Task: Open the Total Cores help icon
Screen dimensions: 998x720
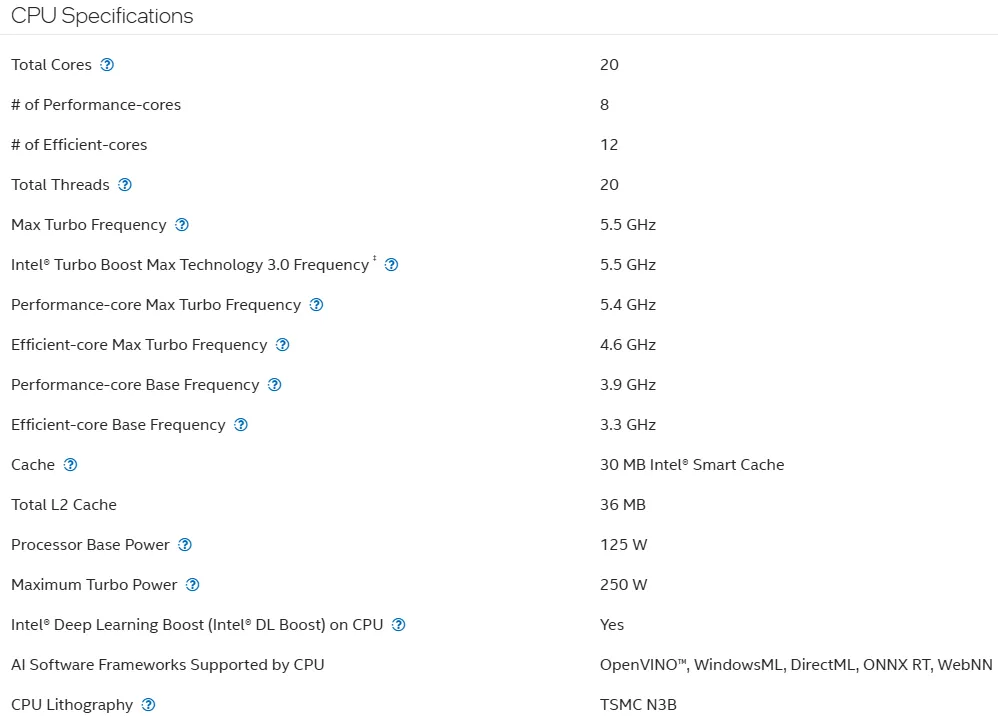Action: point(107,65)
